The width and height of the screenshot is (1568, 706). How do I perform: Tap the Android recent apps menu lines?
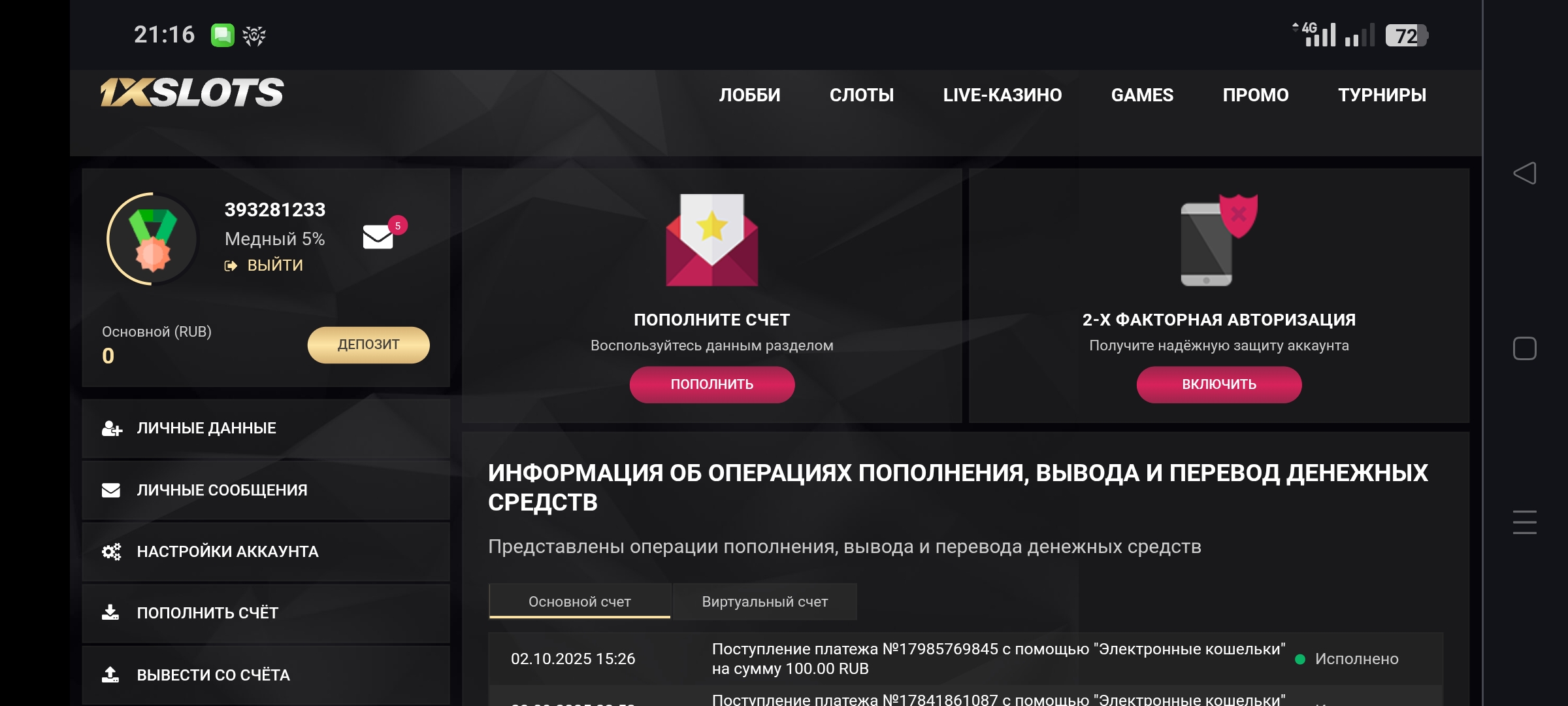[1524, 522]
